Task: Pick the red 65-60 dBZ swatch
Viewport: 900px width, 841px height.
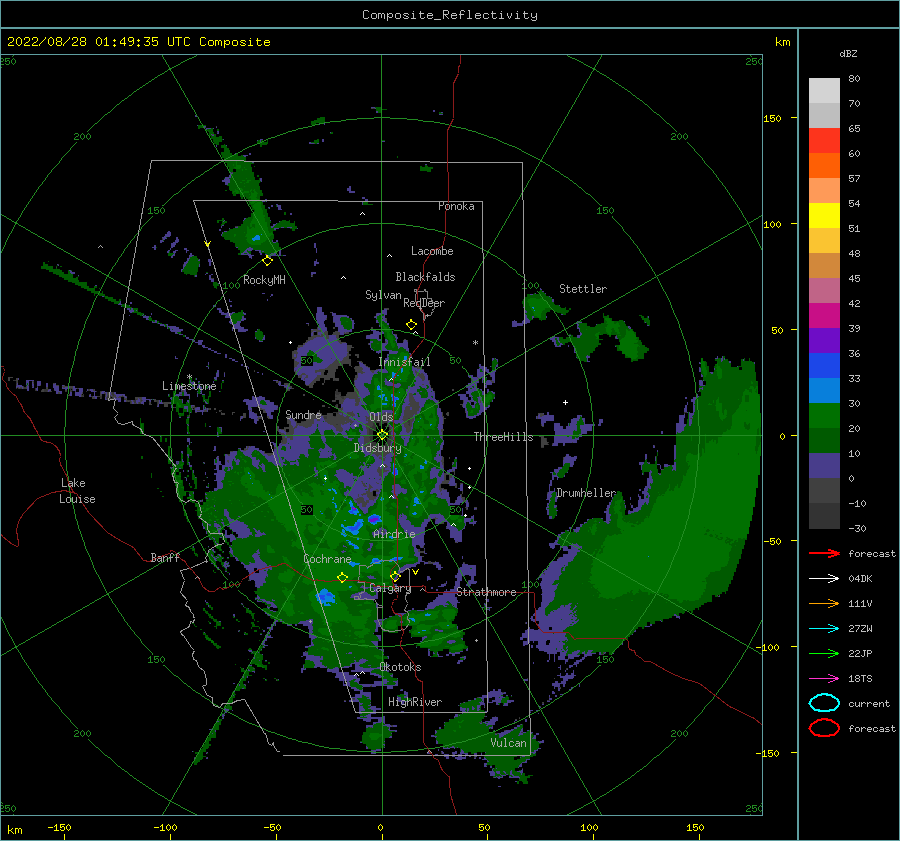Action: pyautogui.click(x=824, y=141)
